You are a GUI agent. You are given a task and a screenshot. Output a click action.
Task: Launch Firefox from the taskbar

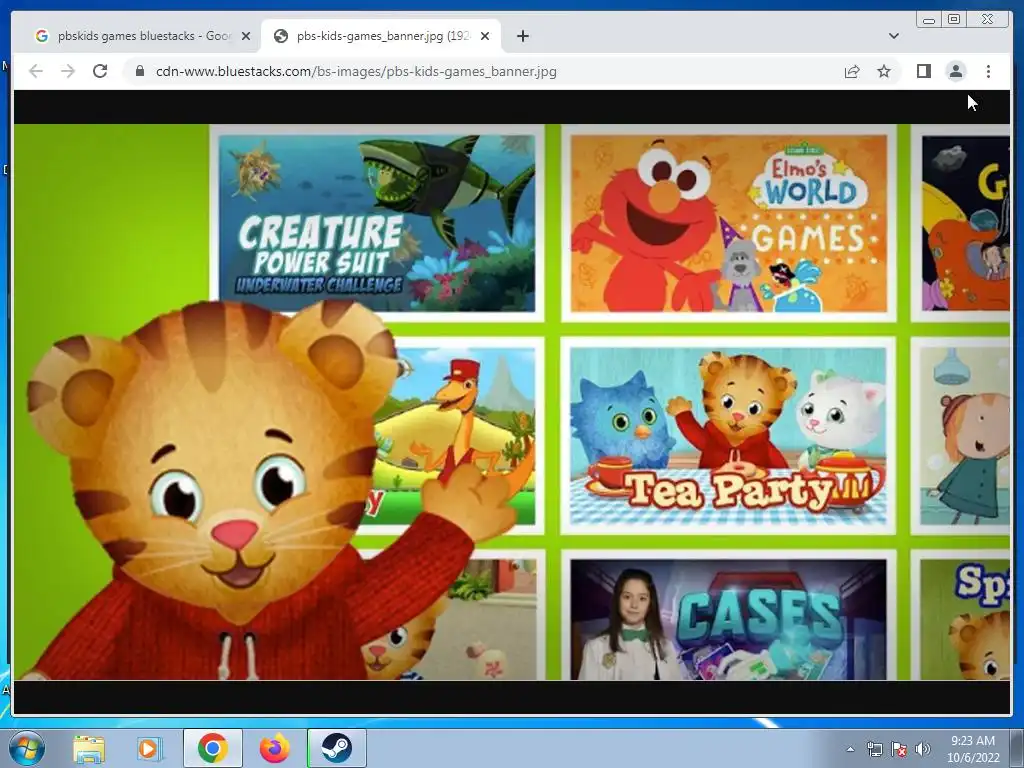coord(275,748)
